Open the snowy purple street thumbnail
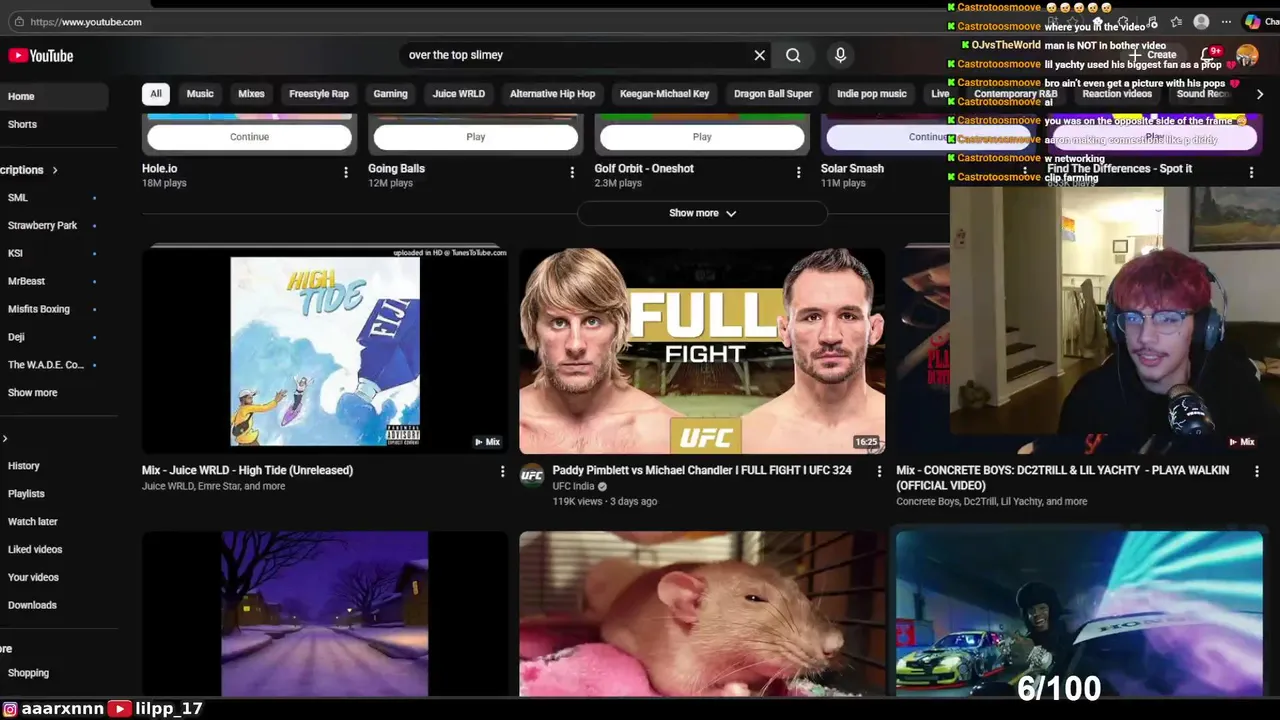Screen dimensions: 1280x720 325,614
